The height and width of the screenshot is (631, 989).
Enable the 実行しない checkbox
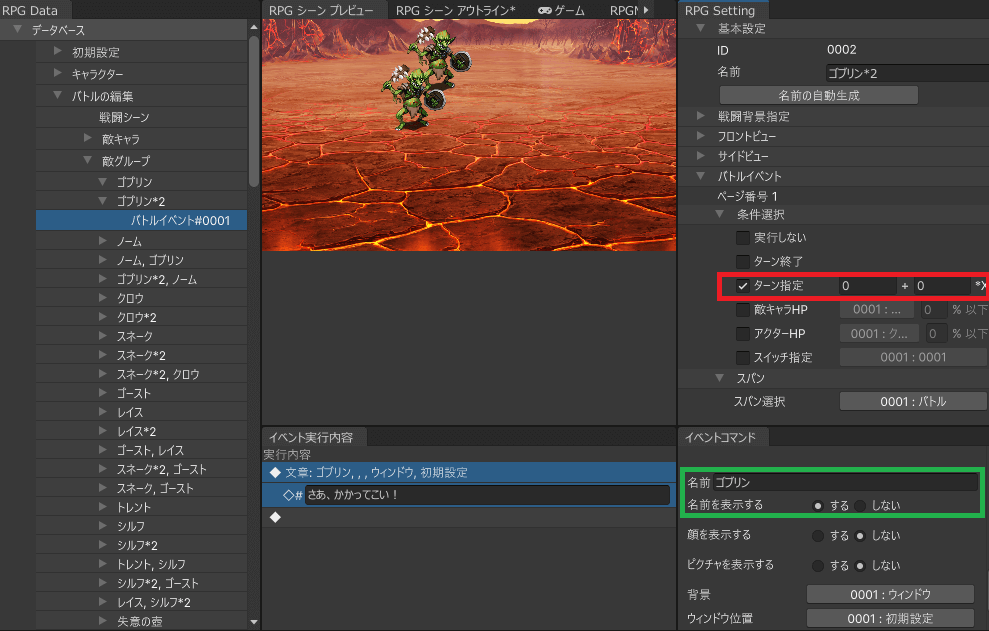tap(743, 238)
